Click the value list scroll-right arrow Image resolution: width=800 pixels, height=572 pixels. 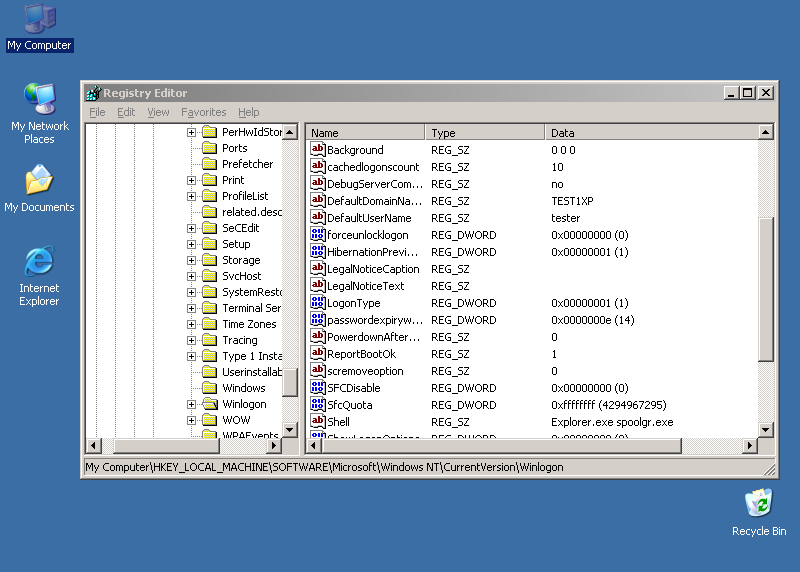click(x=749, y=445)
